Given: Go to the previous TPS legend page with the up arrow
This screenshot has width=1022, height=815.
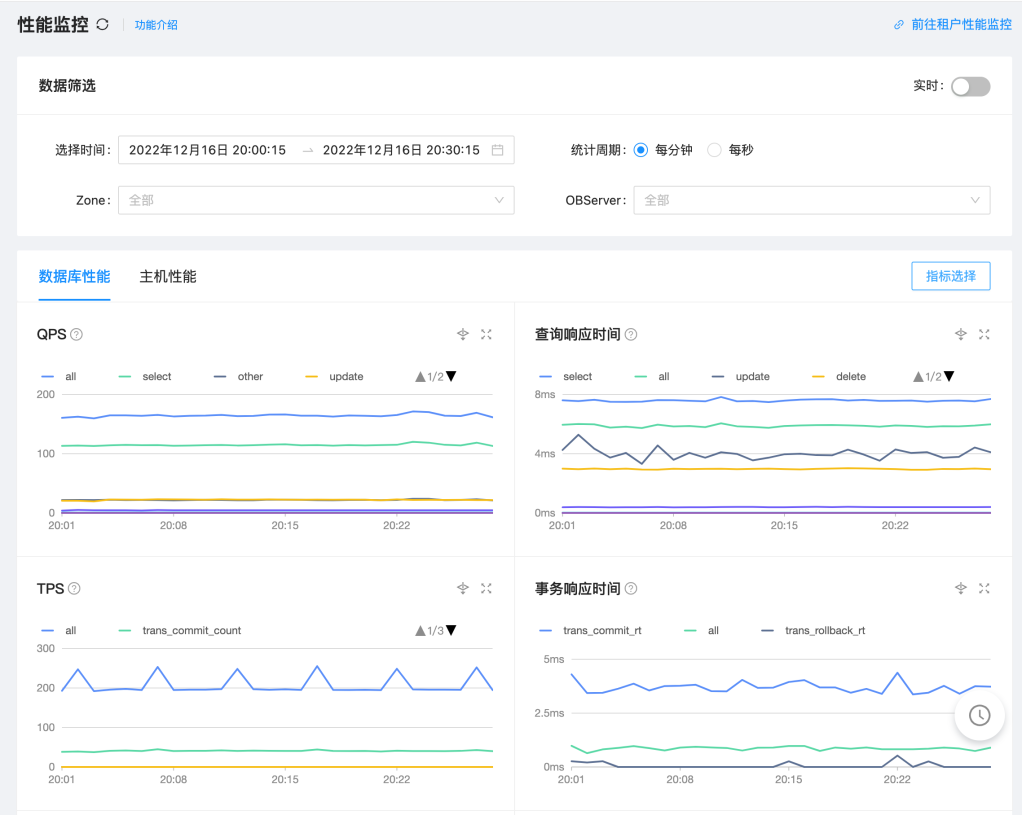Looking at the screenshot, I should click(x=420, y=630).
